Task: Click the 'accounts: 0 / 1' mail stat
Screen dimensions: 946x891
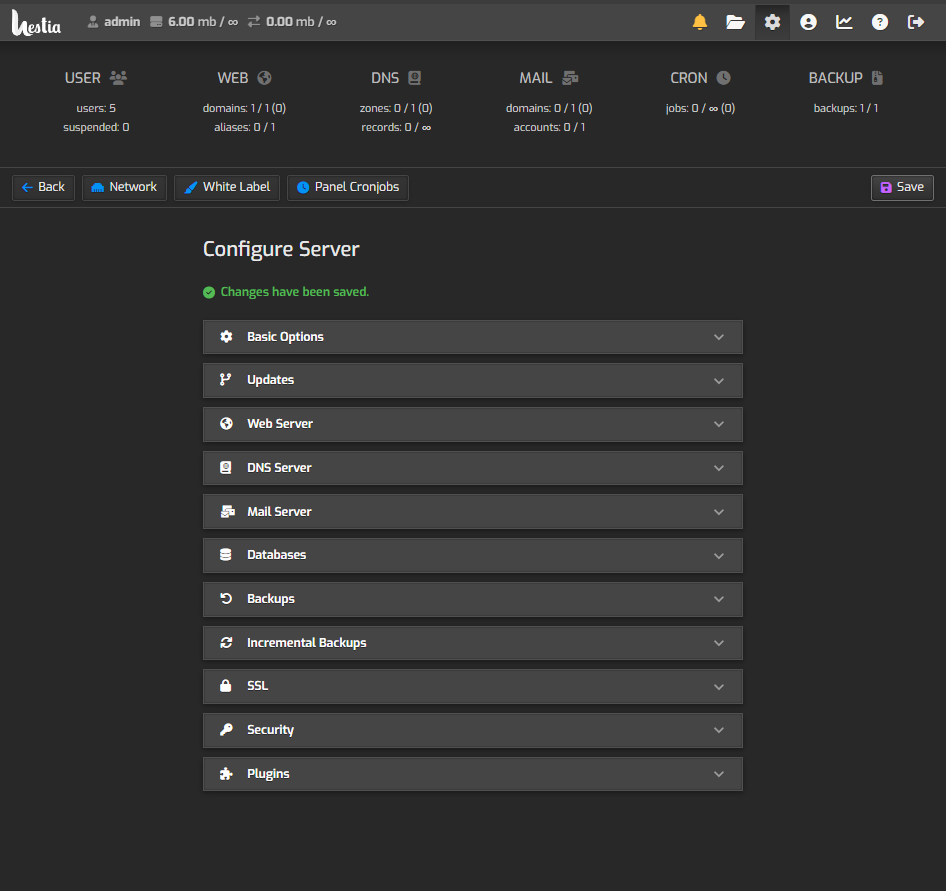Action: [549, 127]
